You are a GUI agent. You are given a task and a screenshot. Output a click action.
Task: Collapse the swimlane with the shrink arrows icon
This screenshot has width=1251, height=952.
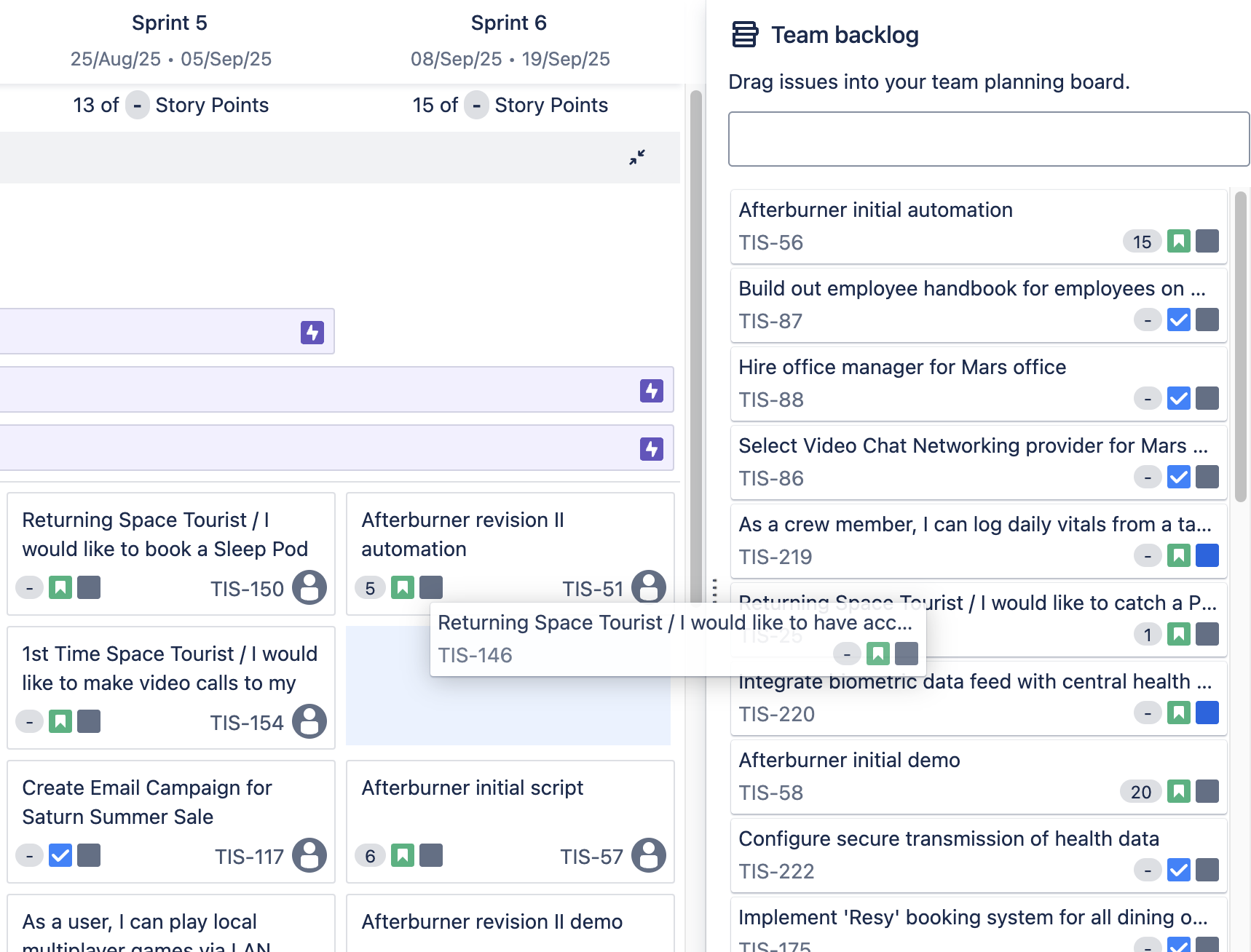637,157
